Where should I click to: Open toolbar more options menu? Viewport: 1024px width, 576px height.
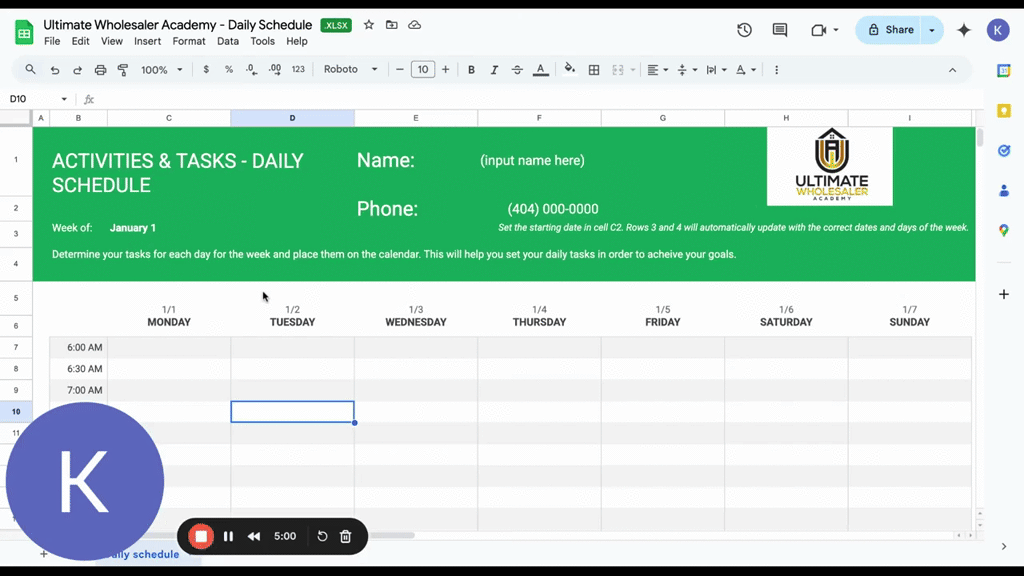[776, 70]
